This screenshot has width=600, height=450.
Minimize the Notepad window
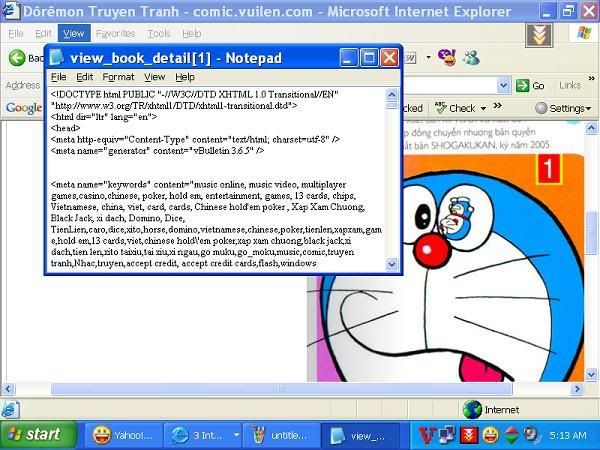pos(349,58)
